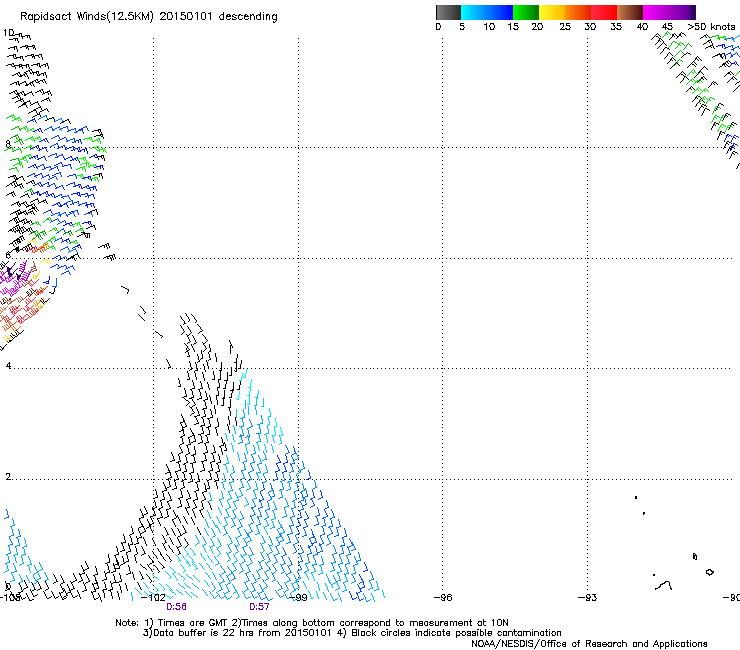Click the red 30-35 knots color band
Viewport: 740px width, 650px height.
604,12
